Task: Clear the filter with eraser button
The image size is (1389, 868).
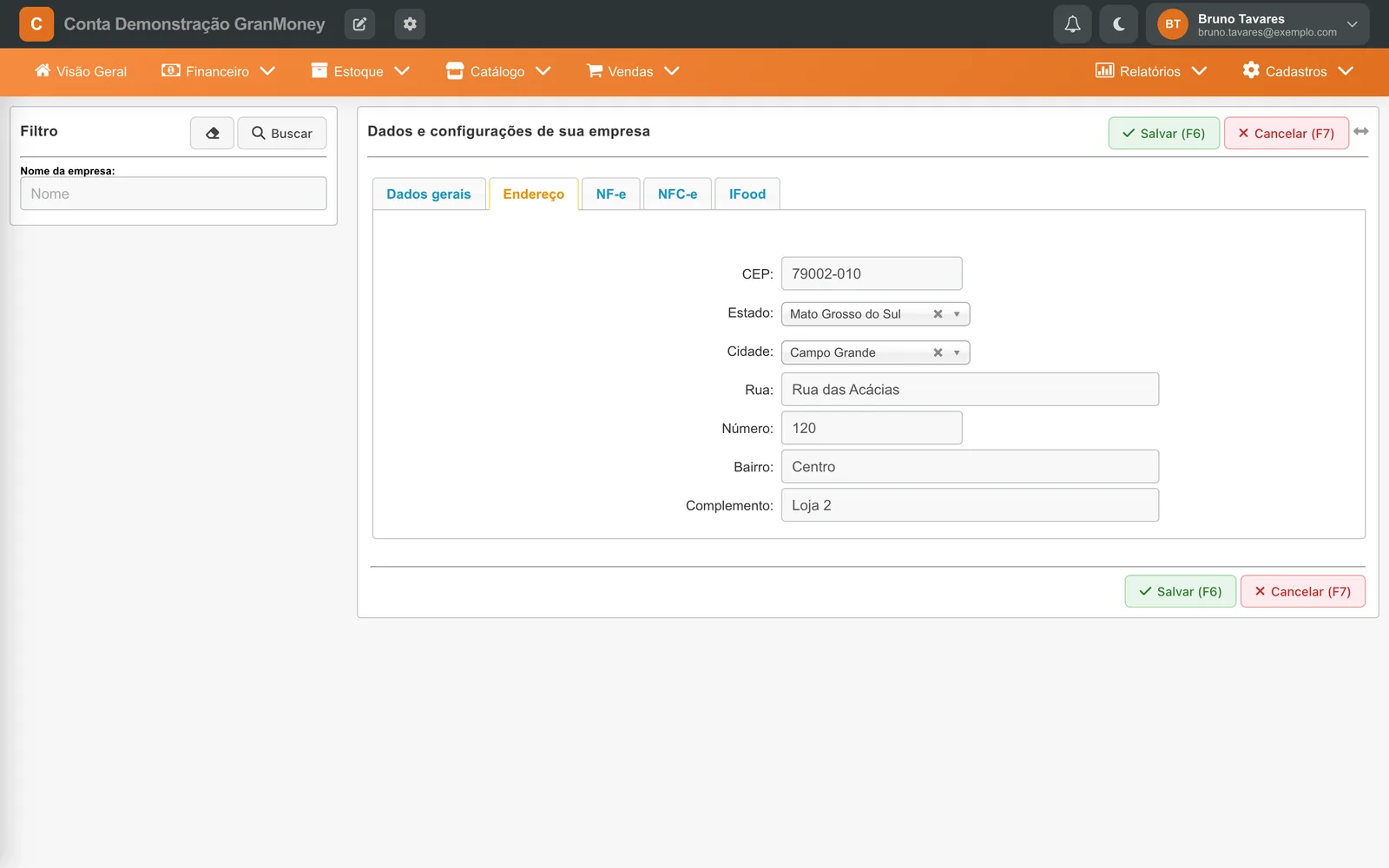Action: coord(212,133)
